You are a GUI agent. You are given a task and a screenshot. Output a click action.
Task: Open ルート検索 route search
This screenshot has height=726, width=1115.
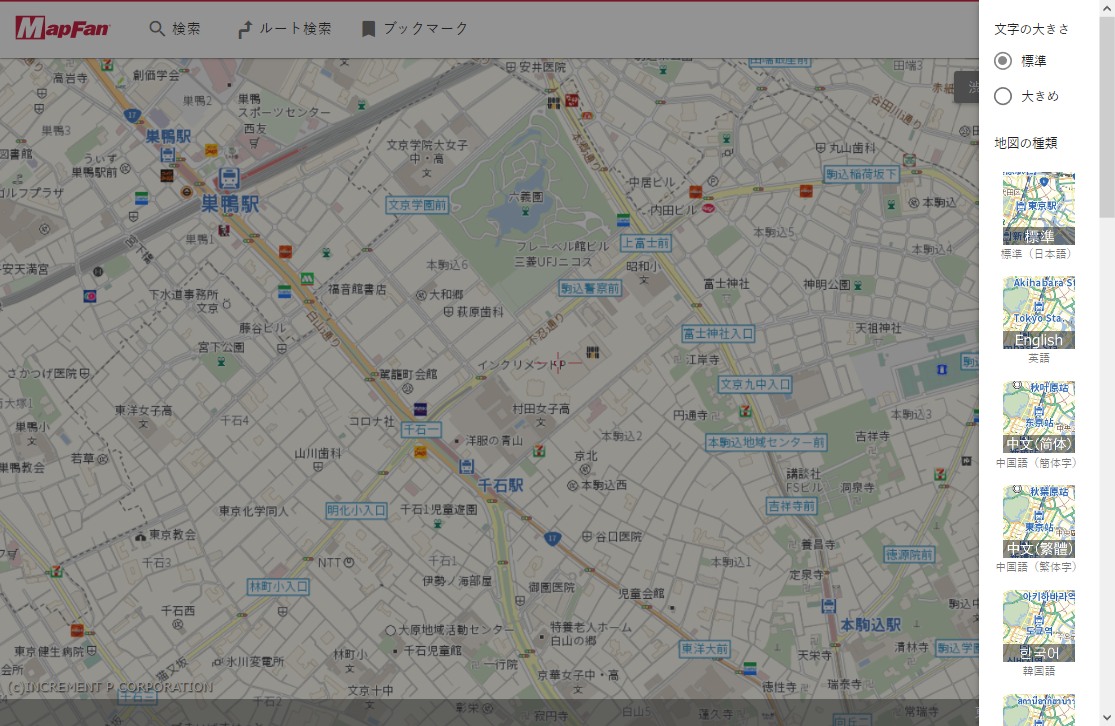click(284, 28)
